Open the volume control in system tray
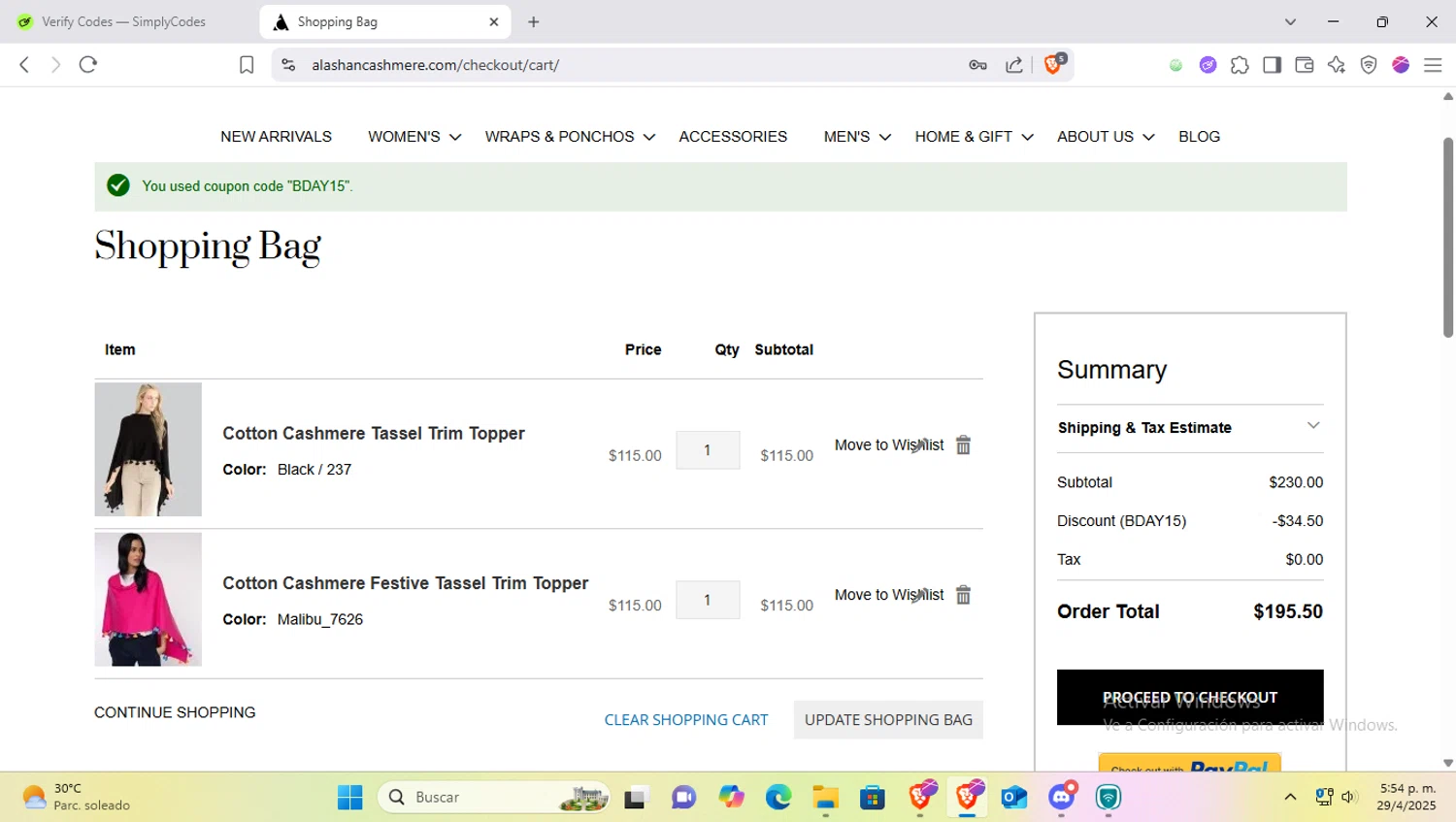Screen dimensions: 1456x822 pos(1349,797)
